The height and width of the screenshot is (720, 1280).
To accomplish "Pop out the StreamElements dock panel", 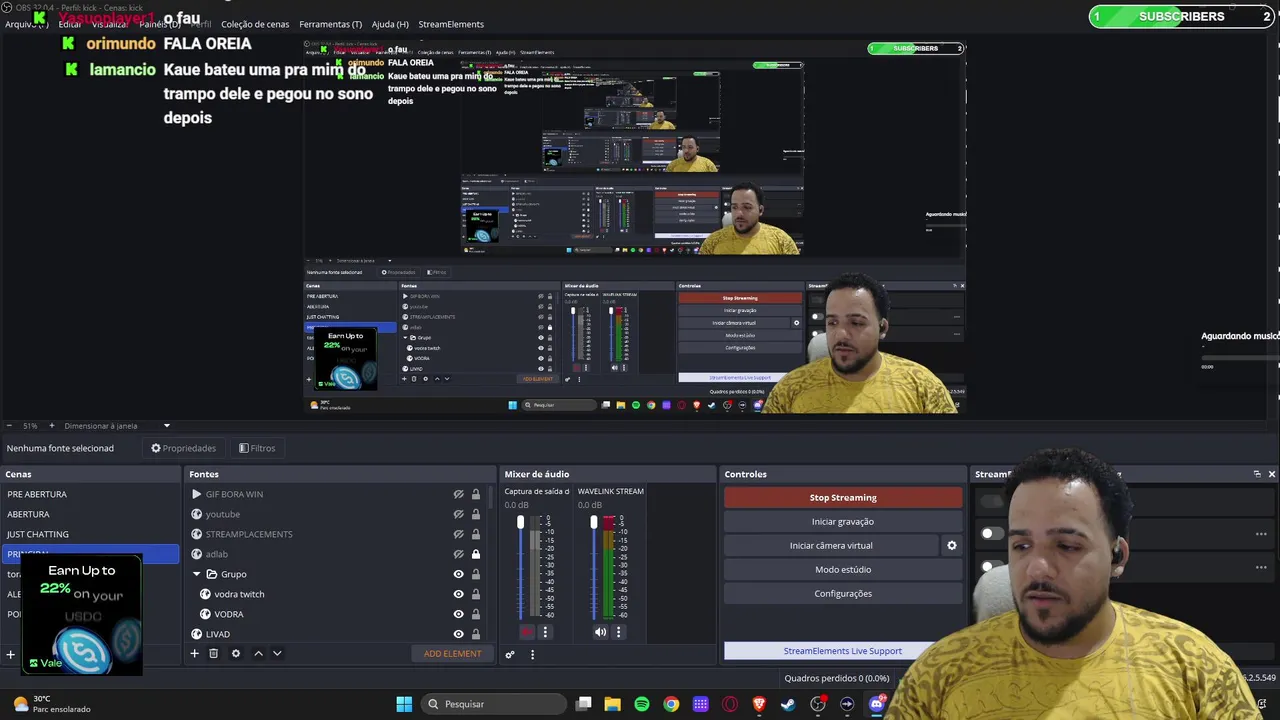I will pos(1257,474).
